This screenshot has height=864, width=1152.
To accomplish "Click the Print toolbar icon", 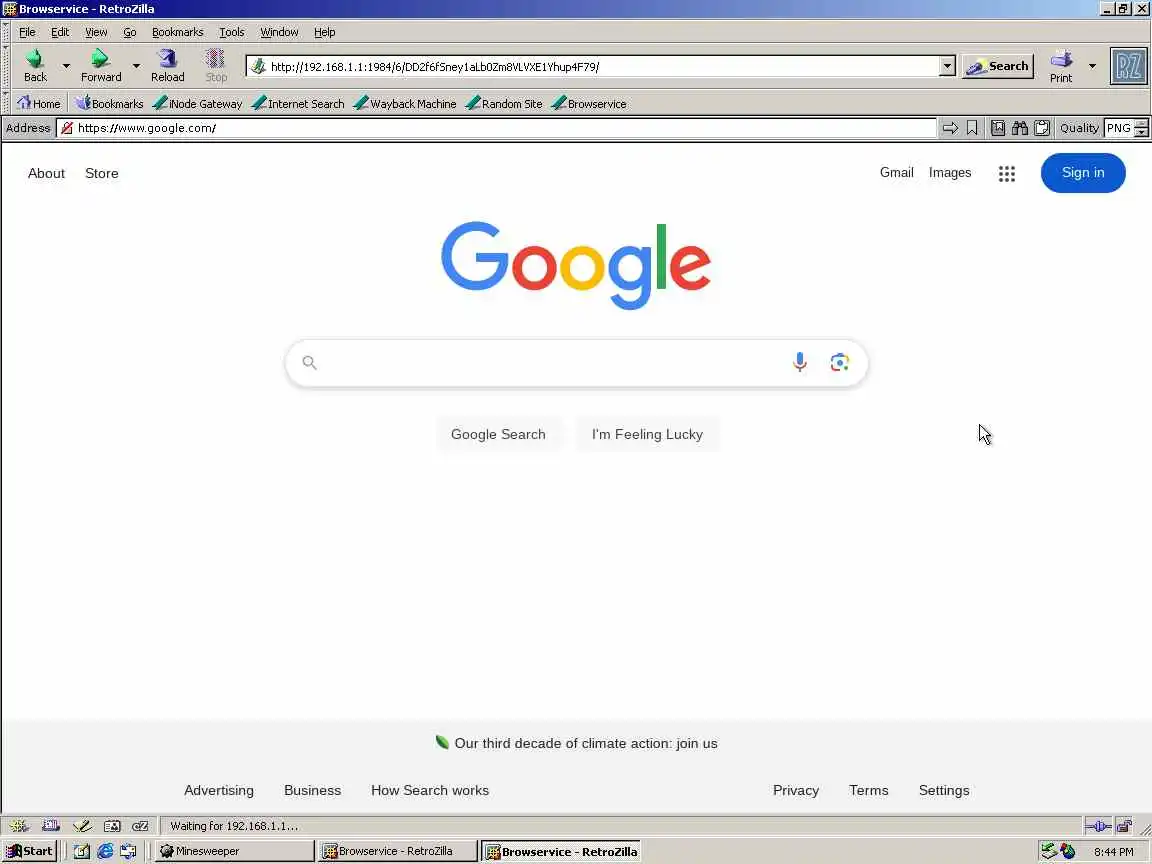I will [x=1061, y=66].
